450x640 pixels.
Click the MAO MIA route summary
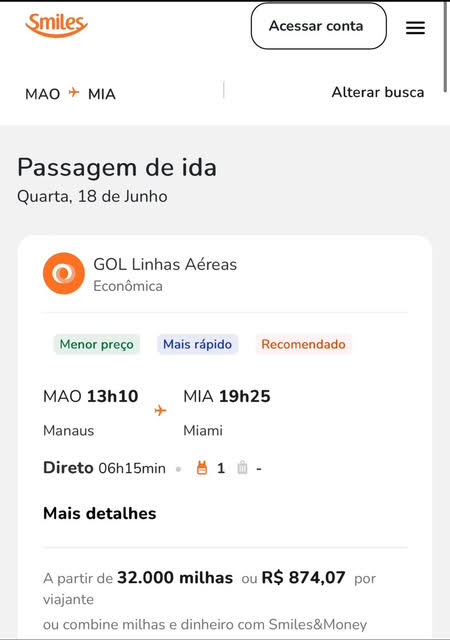click(x=70, y=94)
